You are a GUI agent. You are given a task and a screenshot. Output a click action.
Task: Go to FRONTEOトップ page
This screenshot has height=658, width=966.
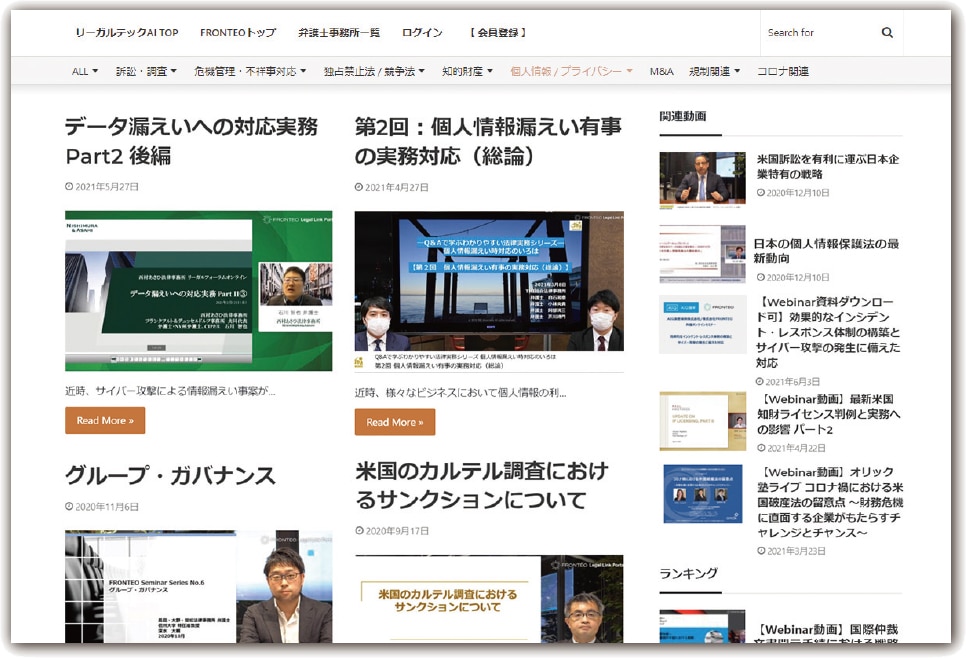238,33
